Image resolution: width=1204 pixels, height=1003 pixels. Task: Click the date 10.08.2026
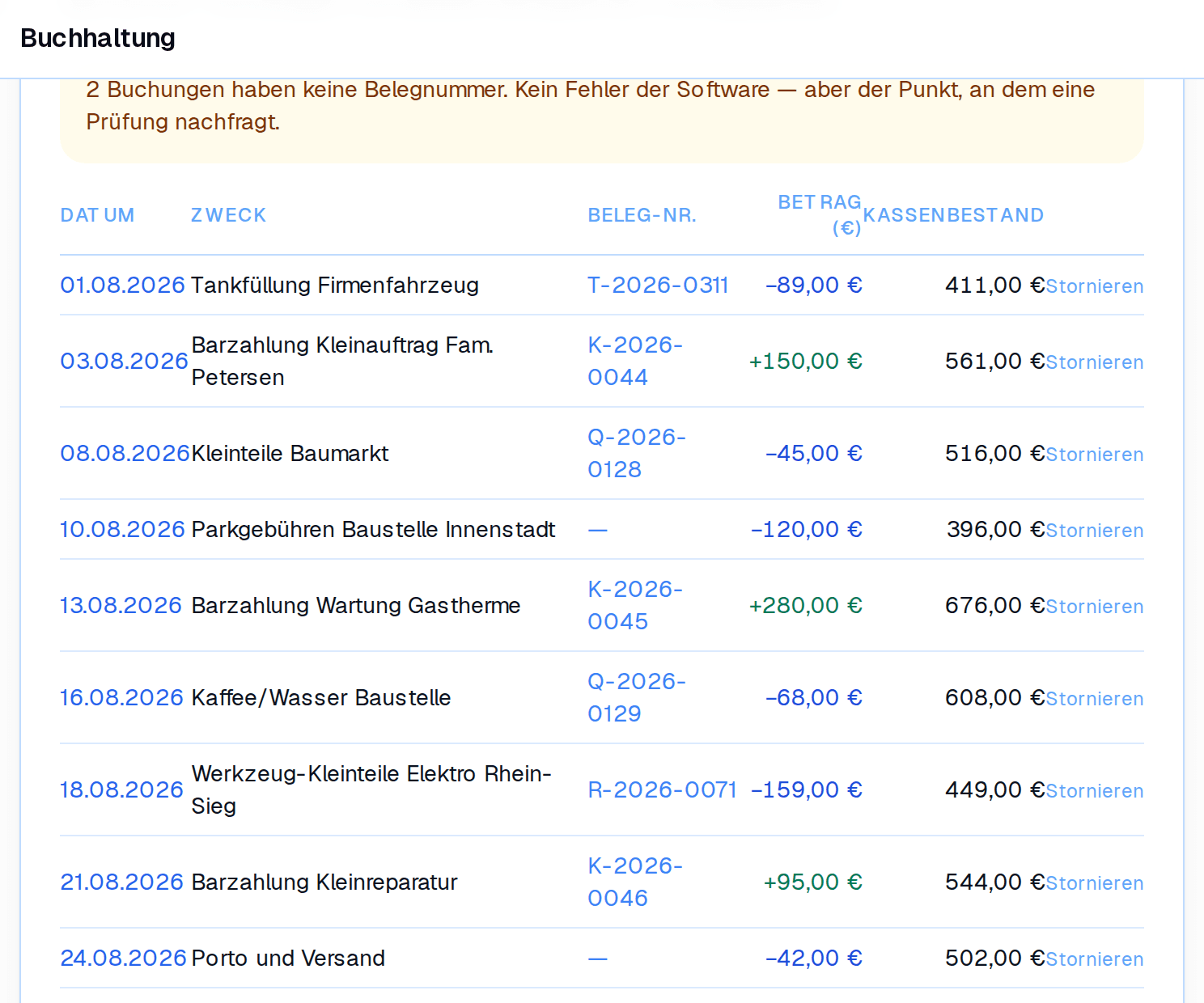[123, 529]
